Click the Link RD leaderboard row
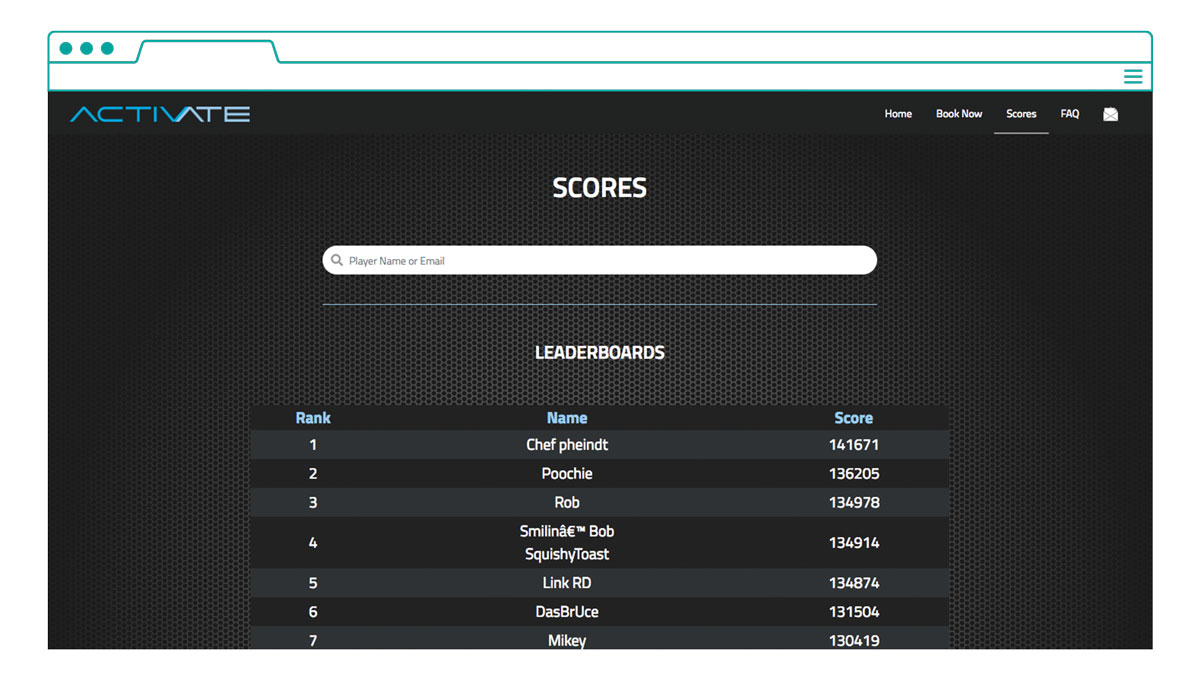1200x692 pixels. [567, 583]
